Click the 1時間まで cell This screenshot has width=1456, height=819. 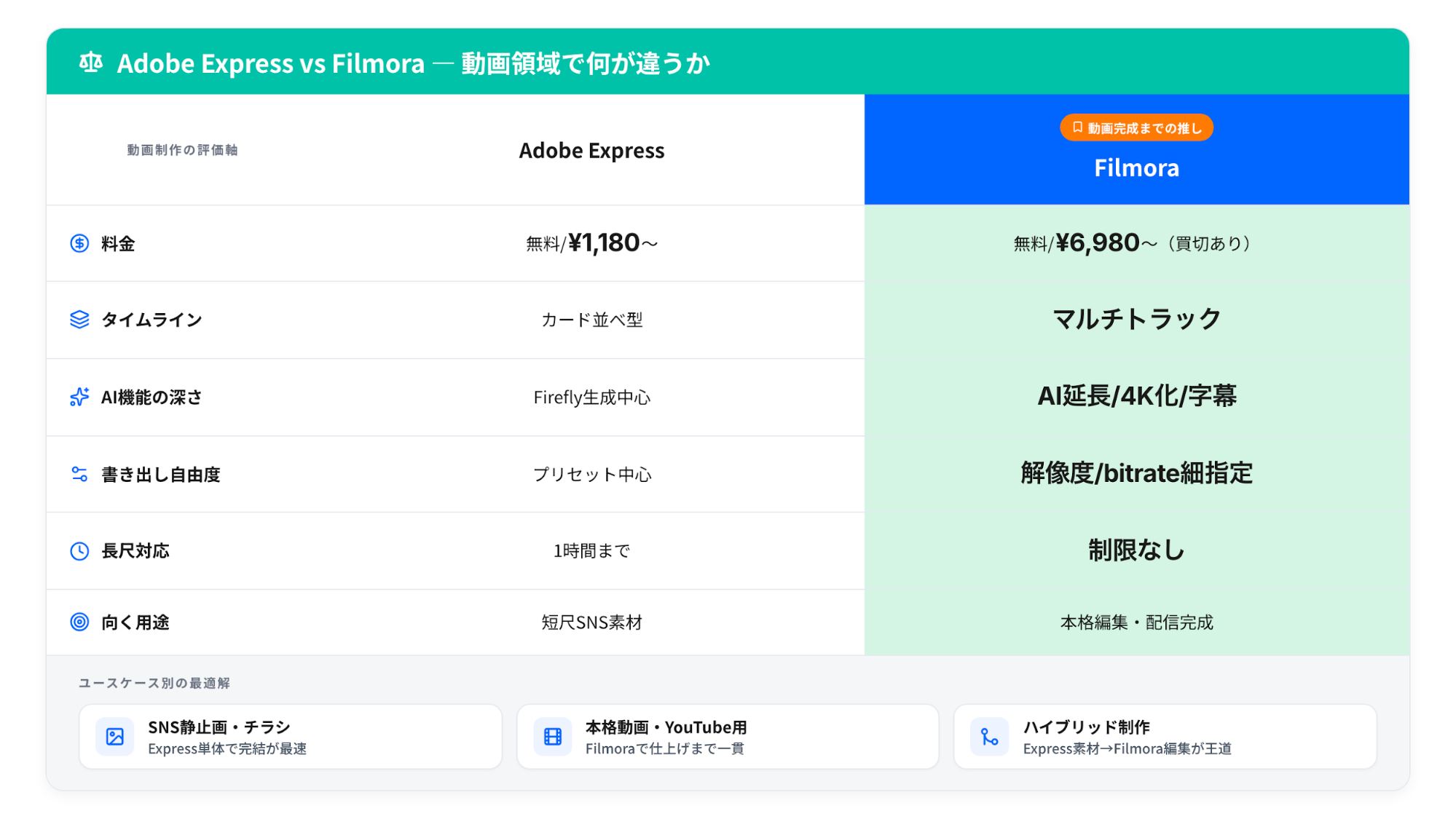(x=591, y=550)
